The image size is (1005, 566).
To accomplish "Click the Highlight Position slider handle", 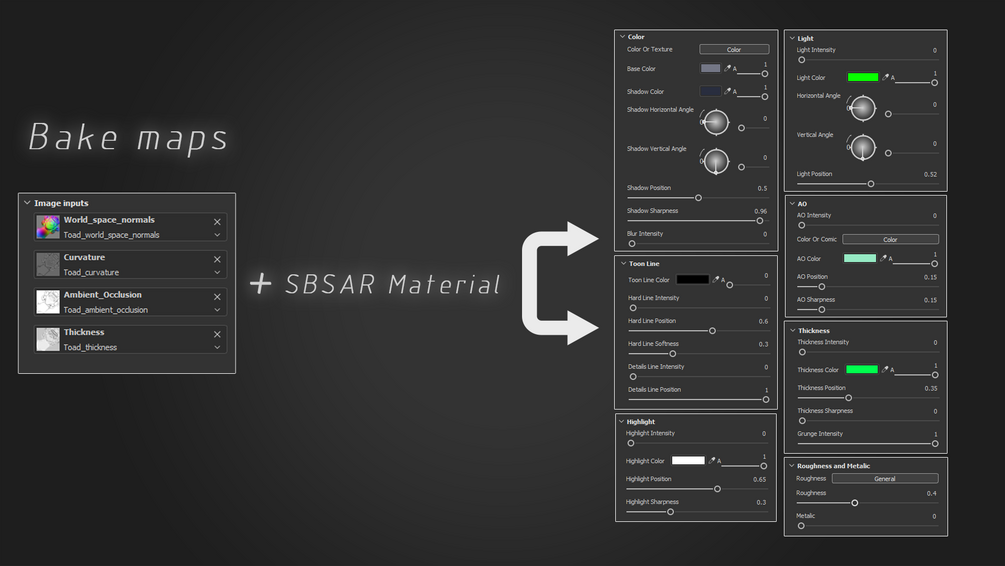I will [717, 489].
